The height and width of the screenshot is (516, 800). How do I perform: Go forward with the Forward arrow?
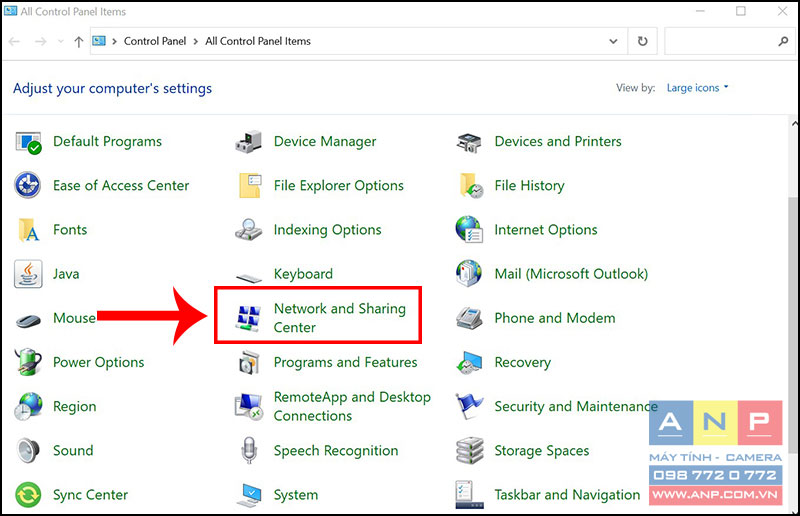[40, 41]
